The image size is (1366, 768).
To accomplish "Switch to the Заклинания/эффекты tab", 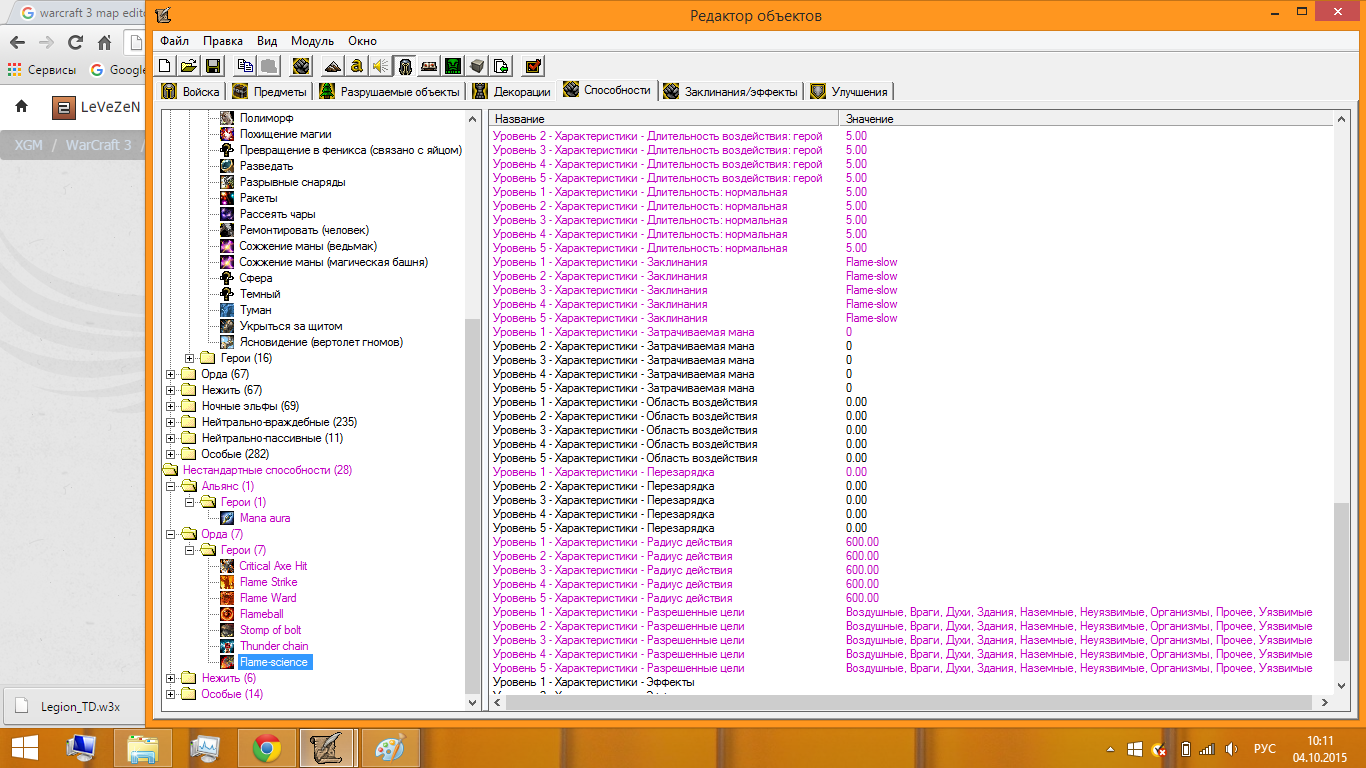I will [730, 92].
